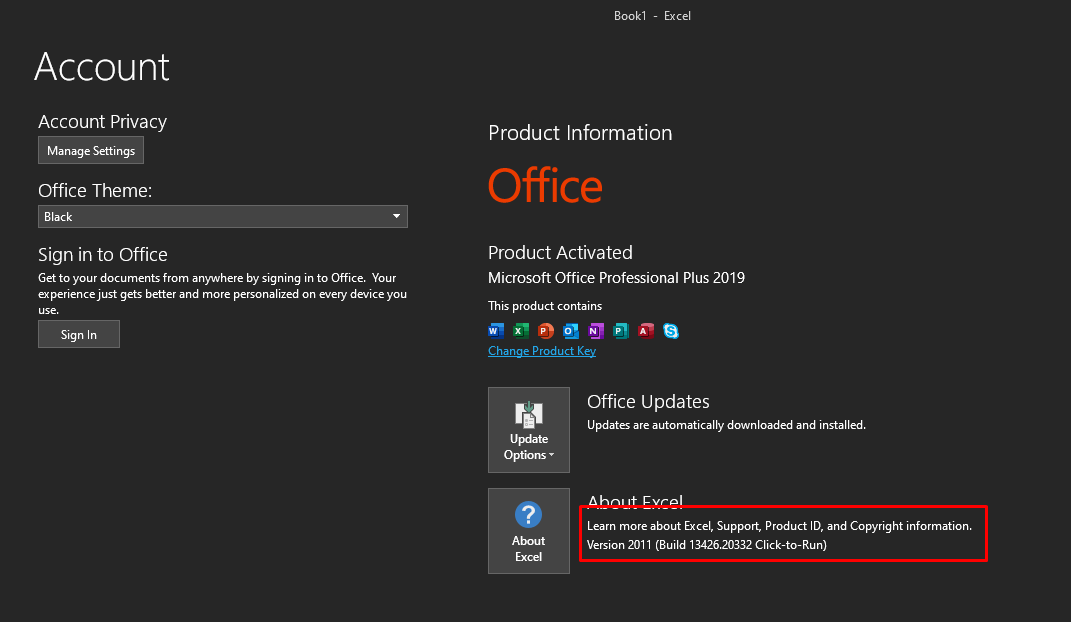Click the OneNote icon in product list

click(x=596, y=331)
